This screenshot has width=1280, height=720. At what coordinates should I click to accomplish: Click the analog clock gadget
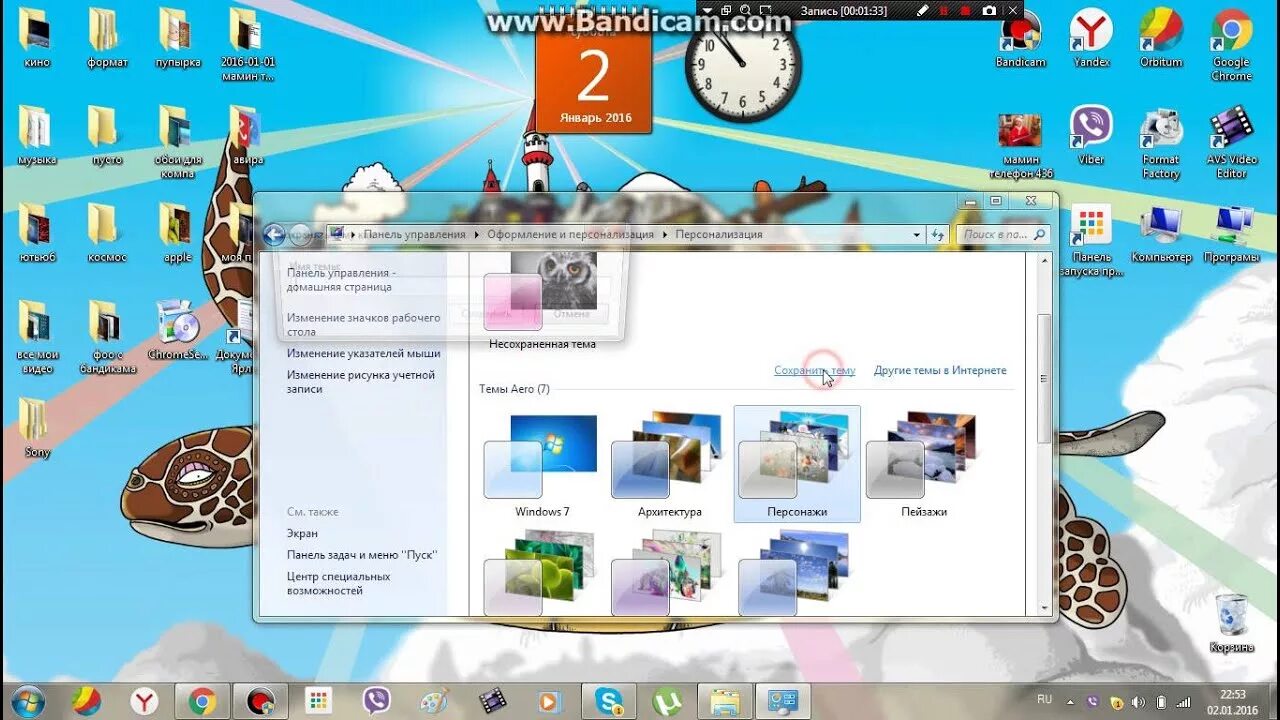click(743, 66)
